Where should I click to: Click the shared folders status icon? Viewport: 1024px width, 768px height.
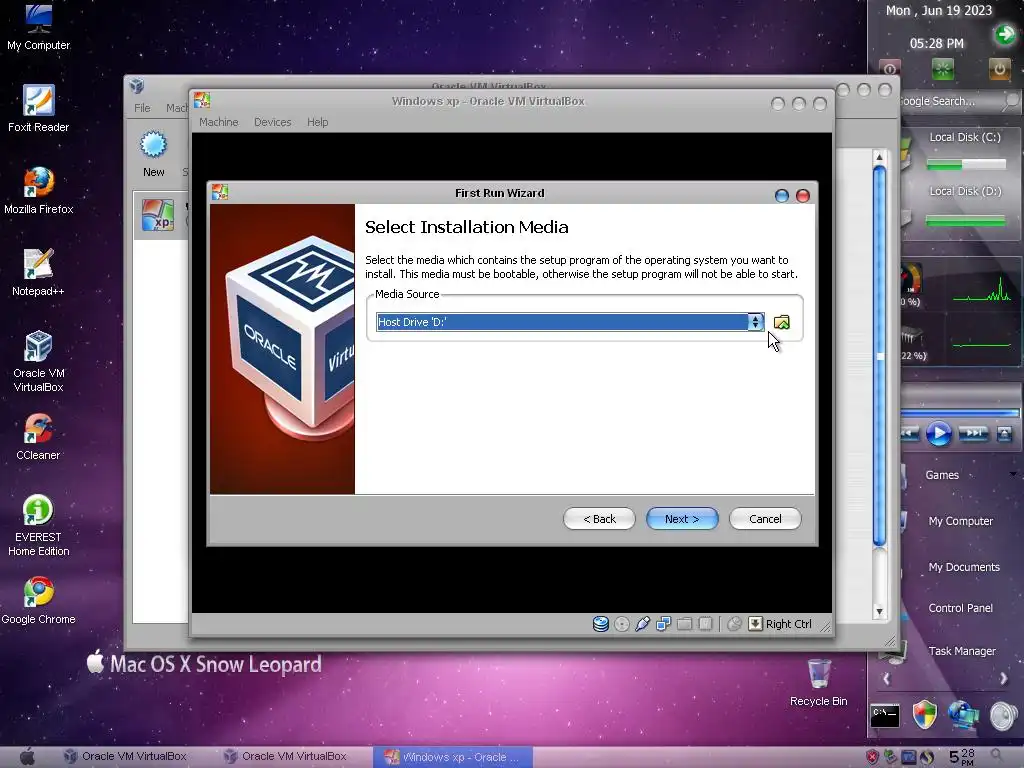click(684, 624)
